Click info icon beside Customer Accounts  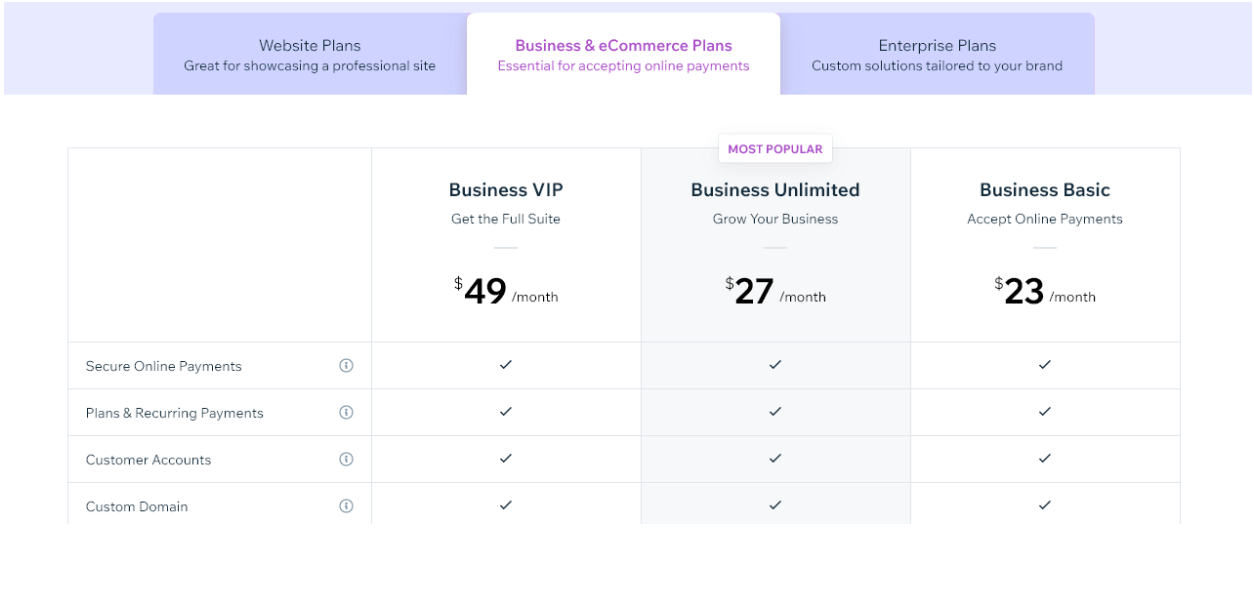(346, 459)
